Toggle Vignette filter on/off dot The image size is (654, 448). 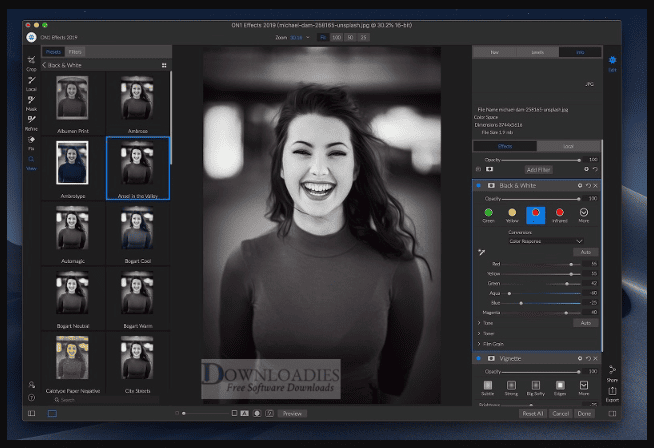click(478, 358)
